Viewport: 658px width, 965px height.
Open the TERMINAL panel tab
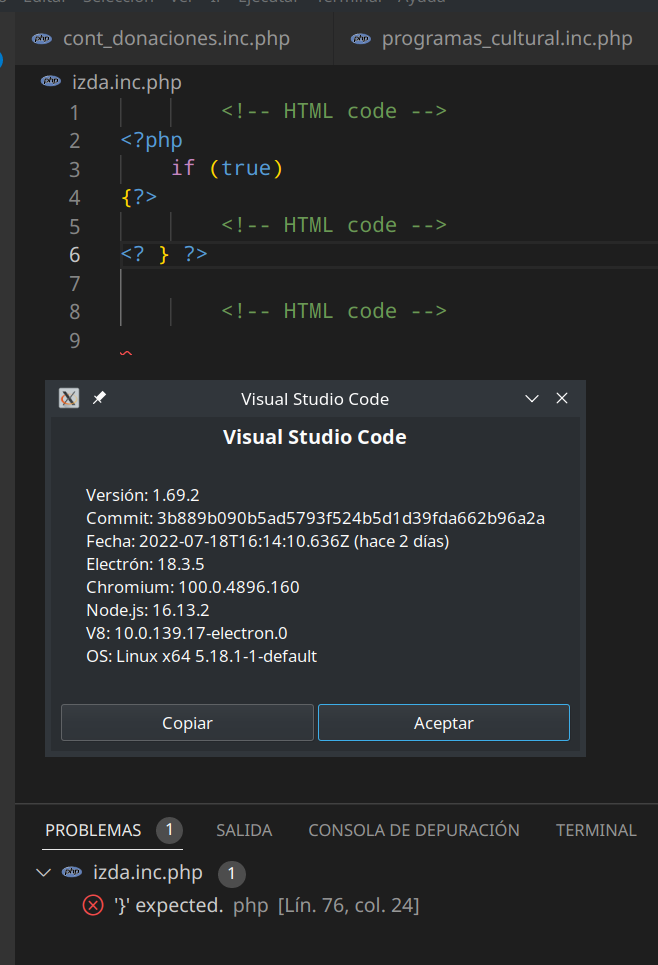pos(595,830)
